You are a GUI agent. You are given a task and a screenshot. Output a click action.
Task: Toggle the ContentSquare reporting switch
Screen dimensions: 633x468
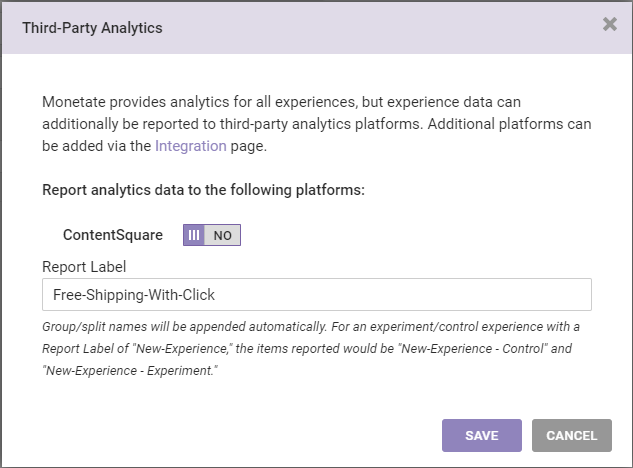point(212,235)
